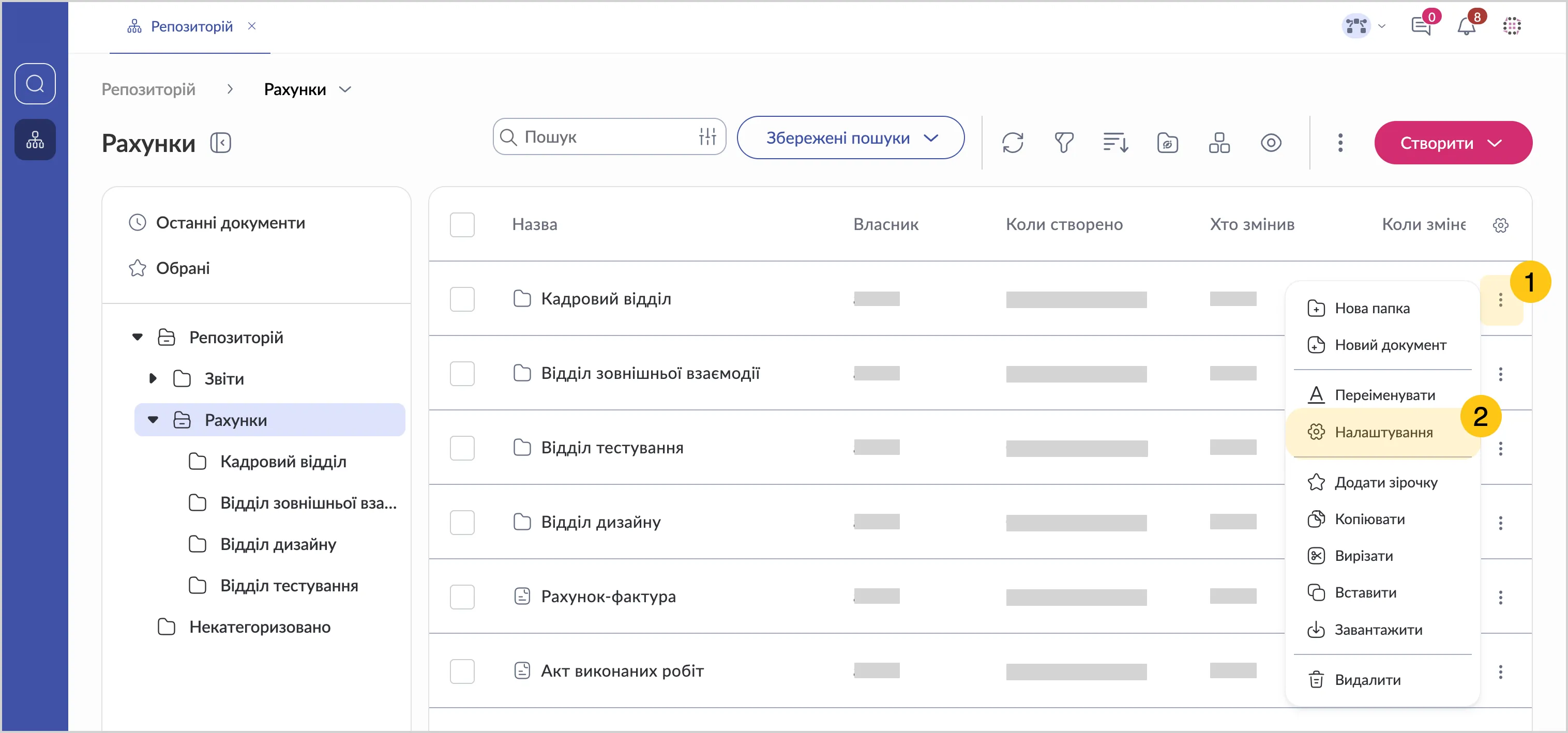
Task: Open the chat messages icon
Action: coord(1421,27)
